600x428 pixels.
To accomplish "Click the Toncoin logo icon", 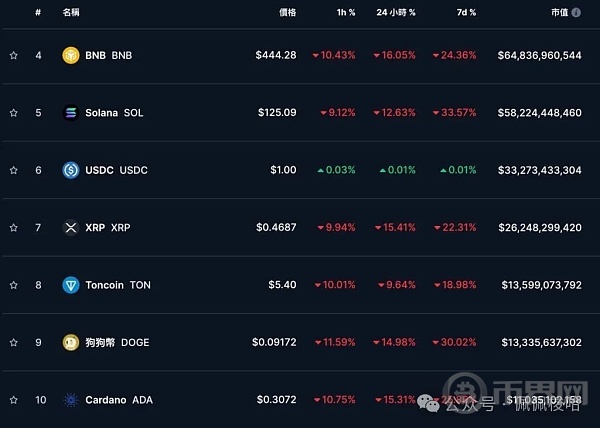I will coord(70,285).
